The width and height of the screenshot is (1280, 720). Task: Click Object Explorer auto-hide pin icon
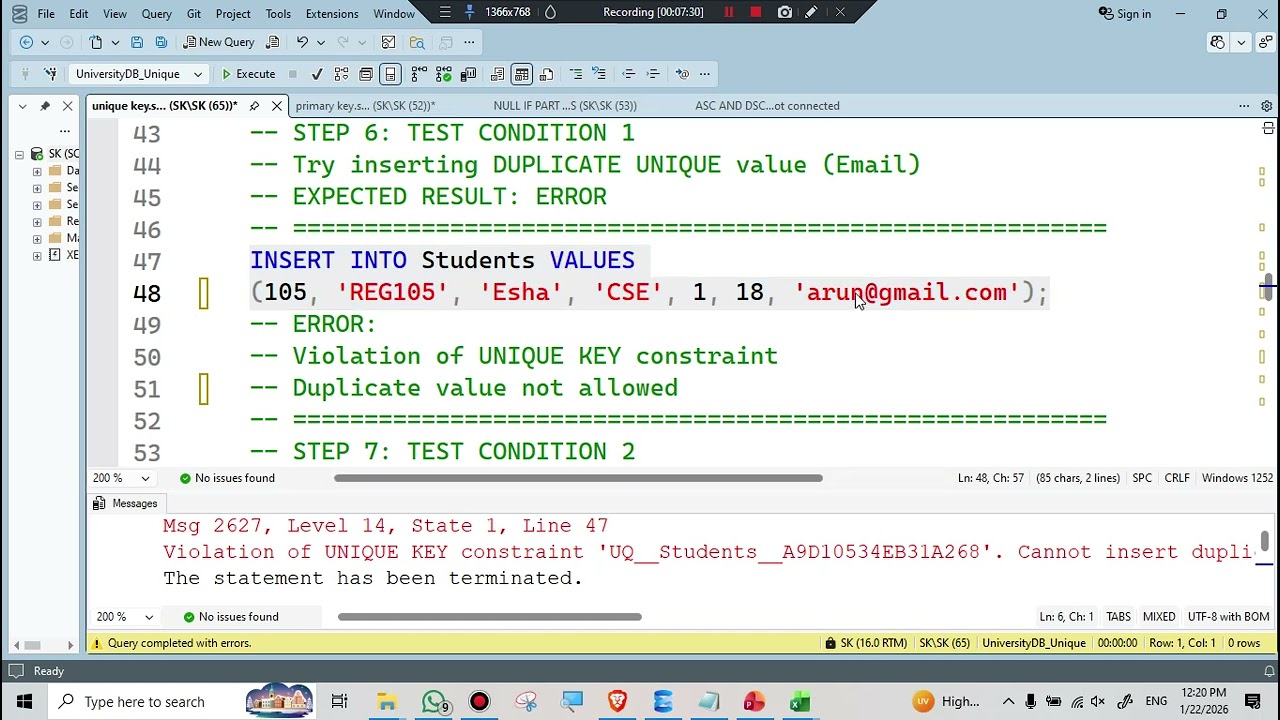(x=44, y=106)
